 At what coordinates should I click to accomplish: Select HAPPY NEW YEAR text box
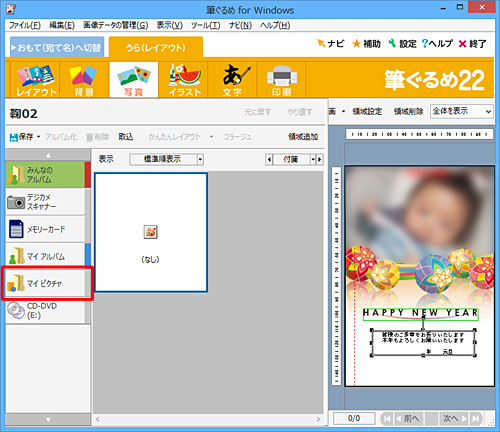pos(421,314)
